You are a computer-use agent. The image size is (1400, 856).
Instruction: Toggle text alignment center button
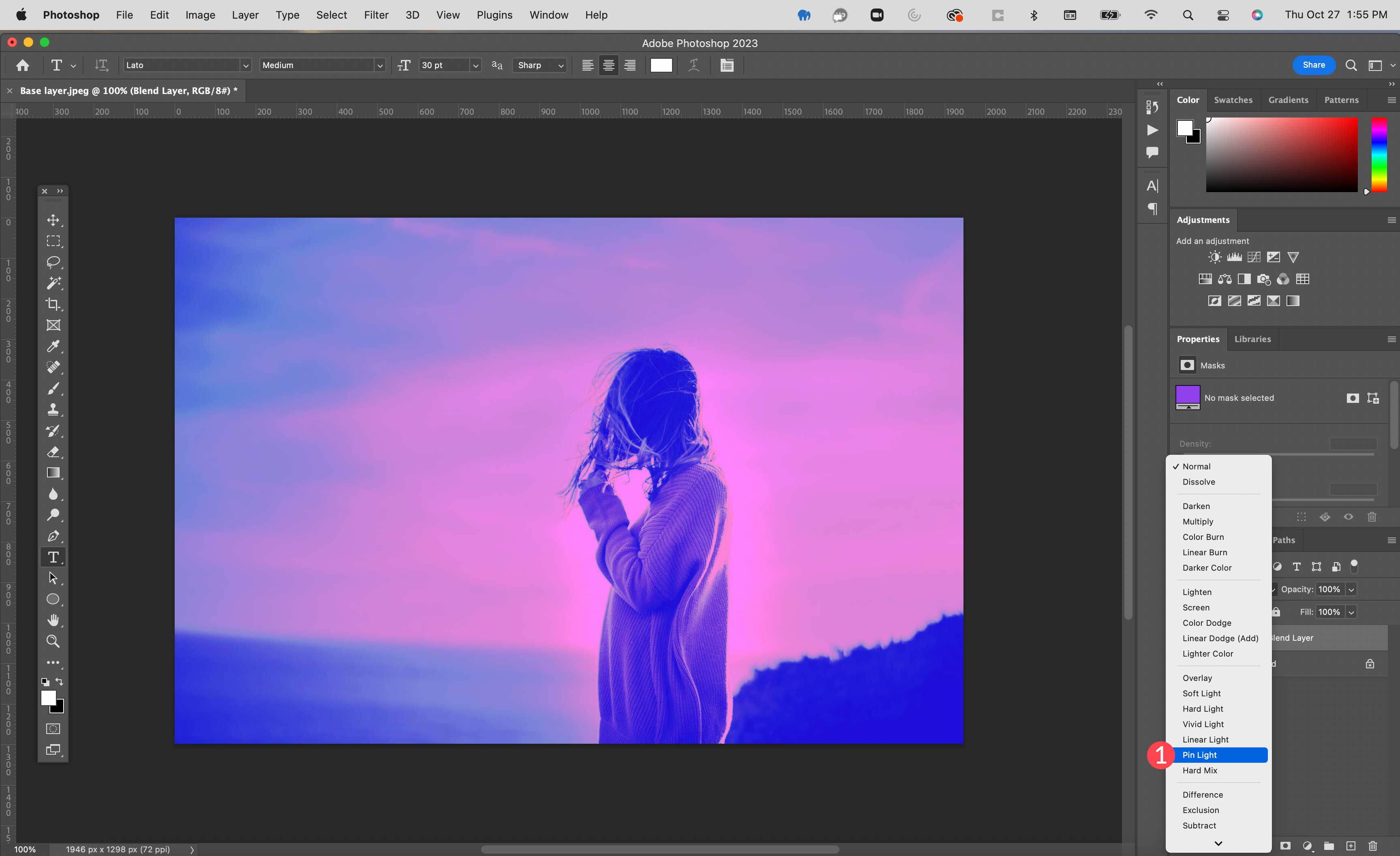(x=608, y=65)
